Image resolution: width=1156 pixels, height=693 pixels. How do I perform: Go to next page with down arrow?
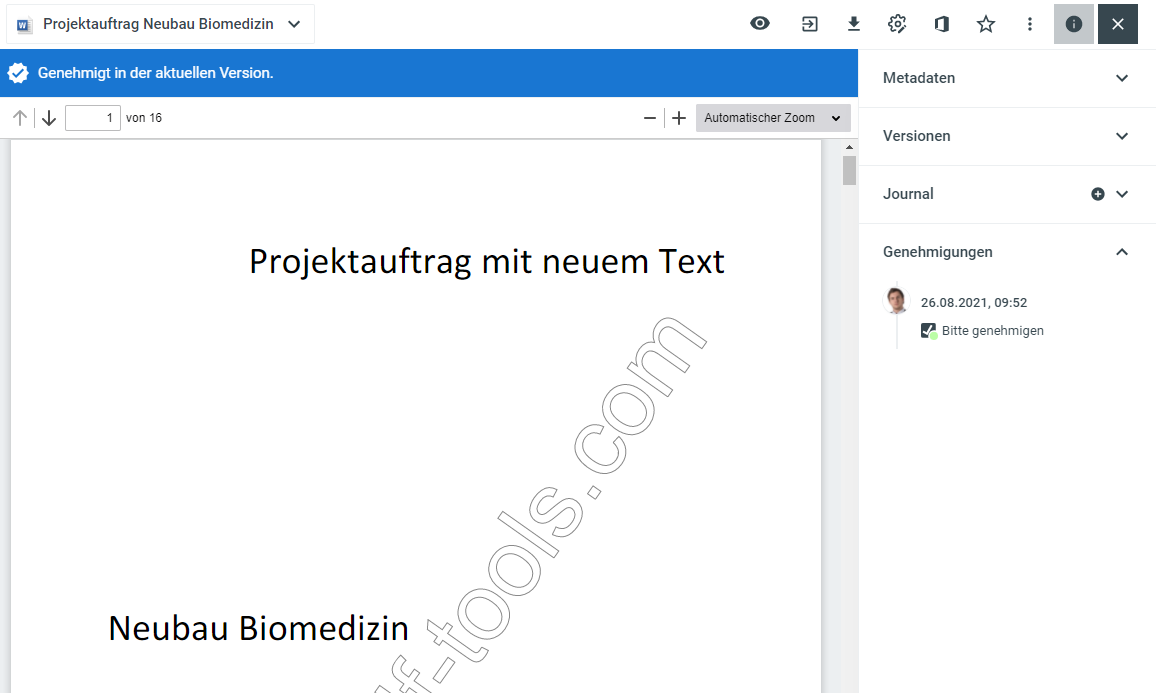click(x=49, y=118)
